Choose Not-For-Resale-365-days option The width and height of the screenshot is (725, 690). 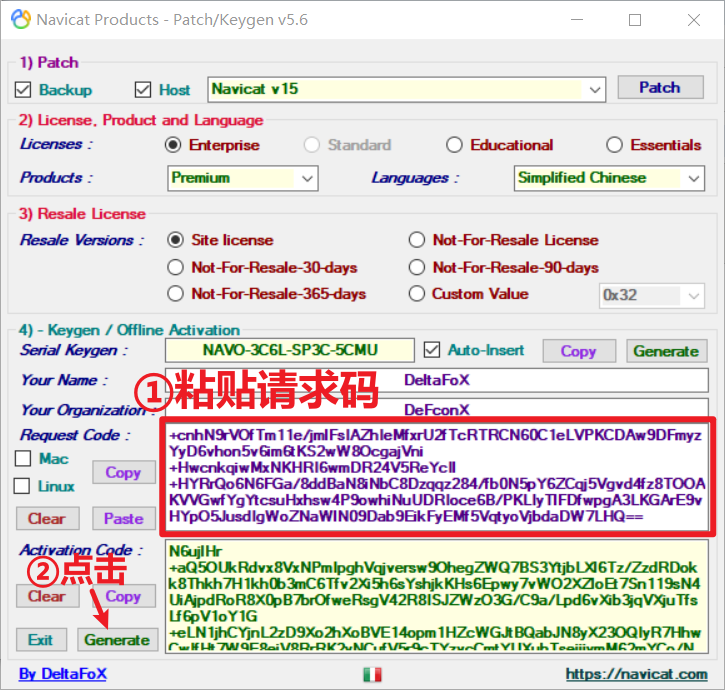(175, 294)
